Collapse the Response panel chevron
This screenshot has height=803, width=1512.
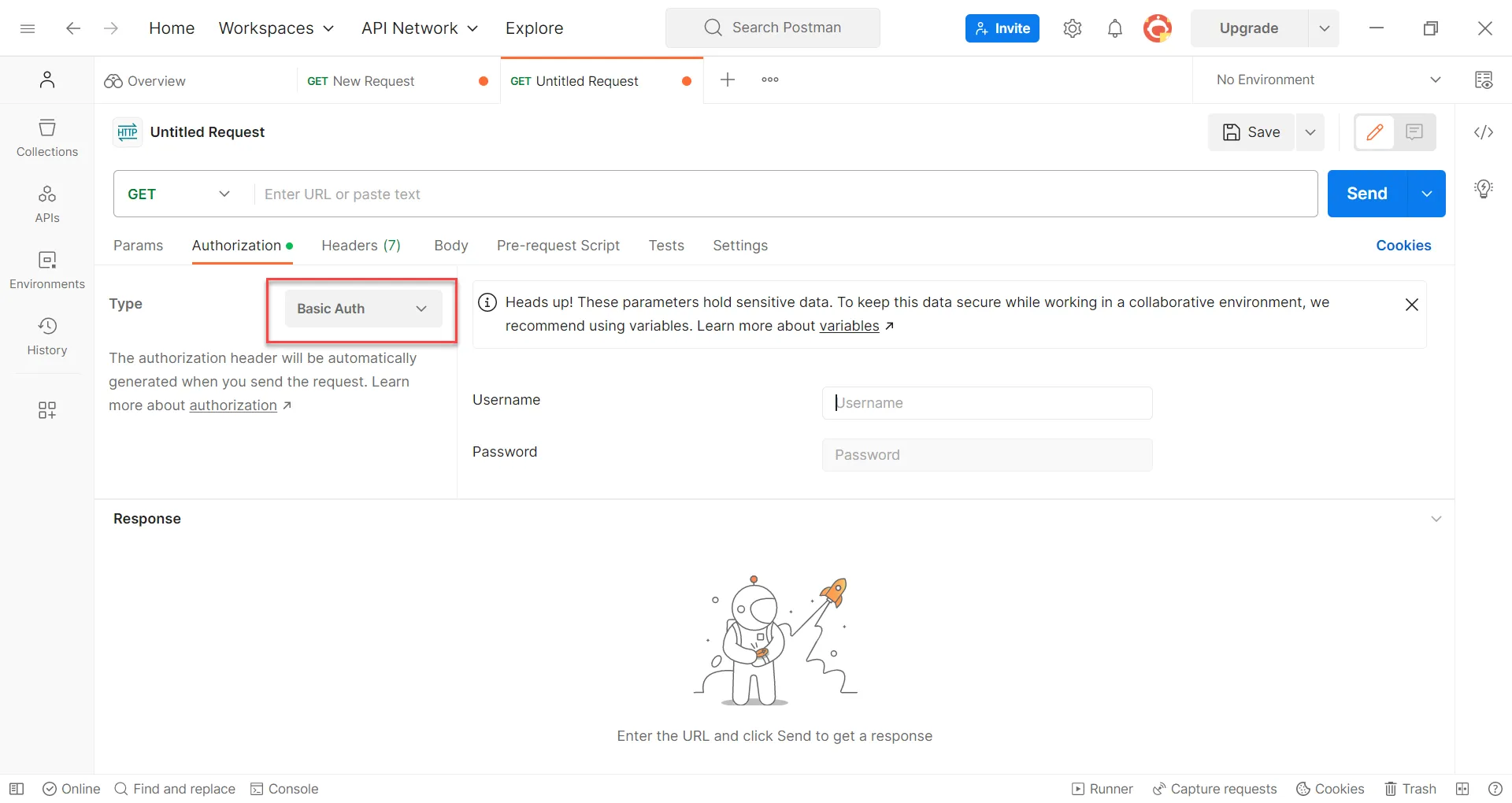coord(1436,519)
